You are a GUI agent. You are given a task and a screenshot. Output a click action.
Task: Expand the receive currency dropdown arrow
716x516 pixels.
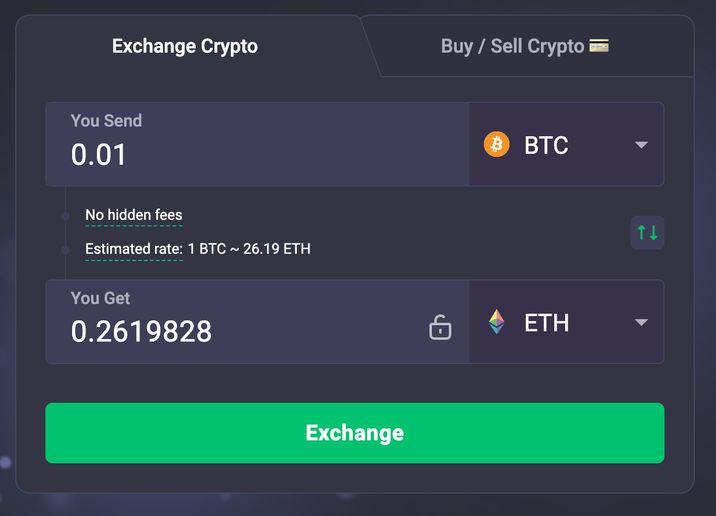642,322
